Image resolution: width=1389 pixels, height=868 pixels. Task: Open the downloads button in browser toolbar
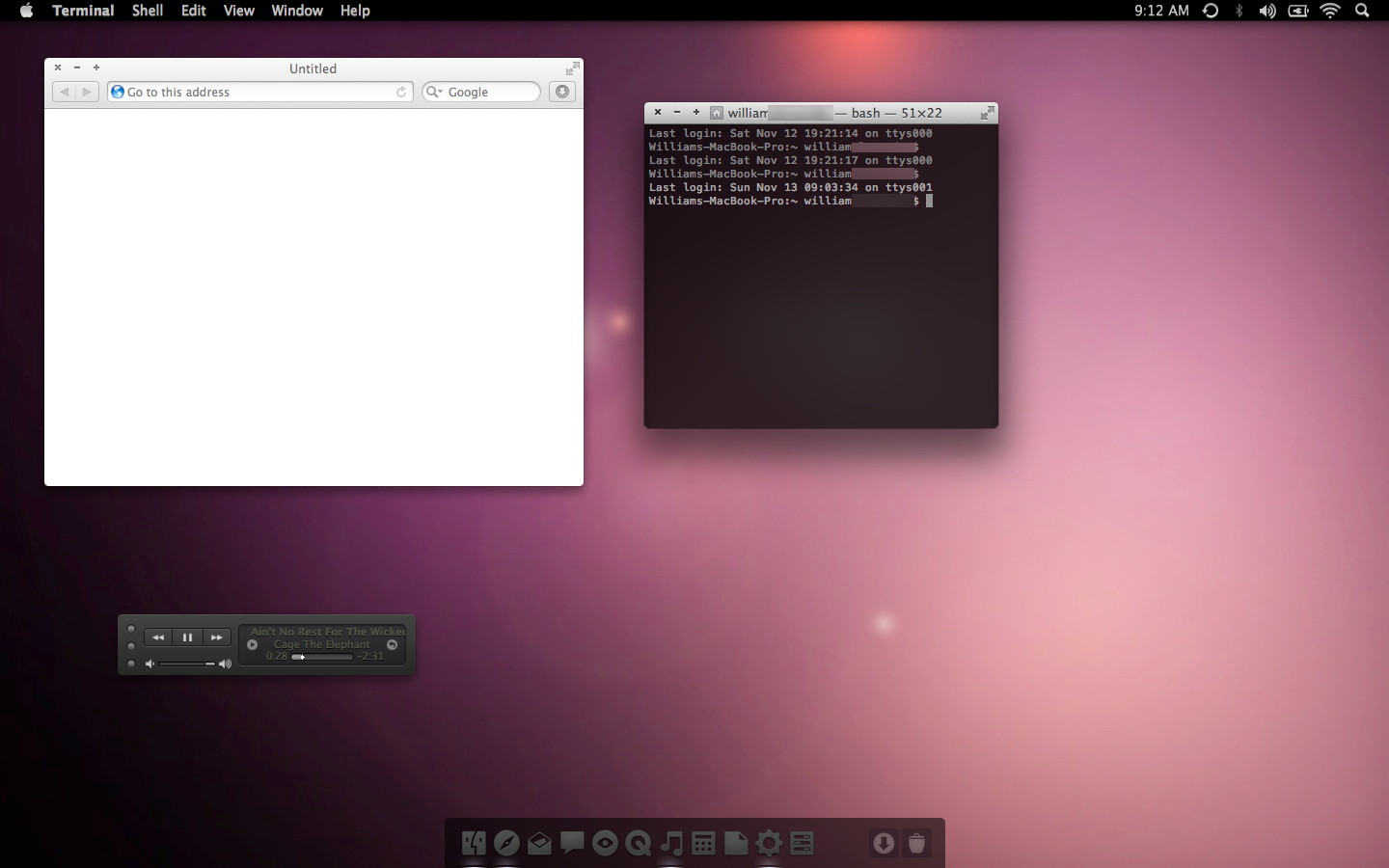point(562,92)
